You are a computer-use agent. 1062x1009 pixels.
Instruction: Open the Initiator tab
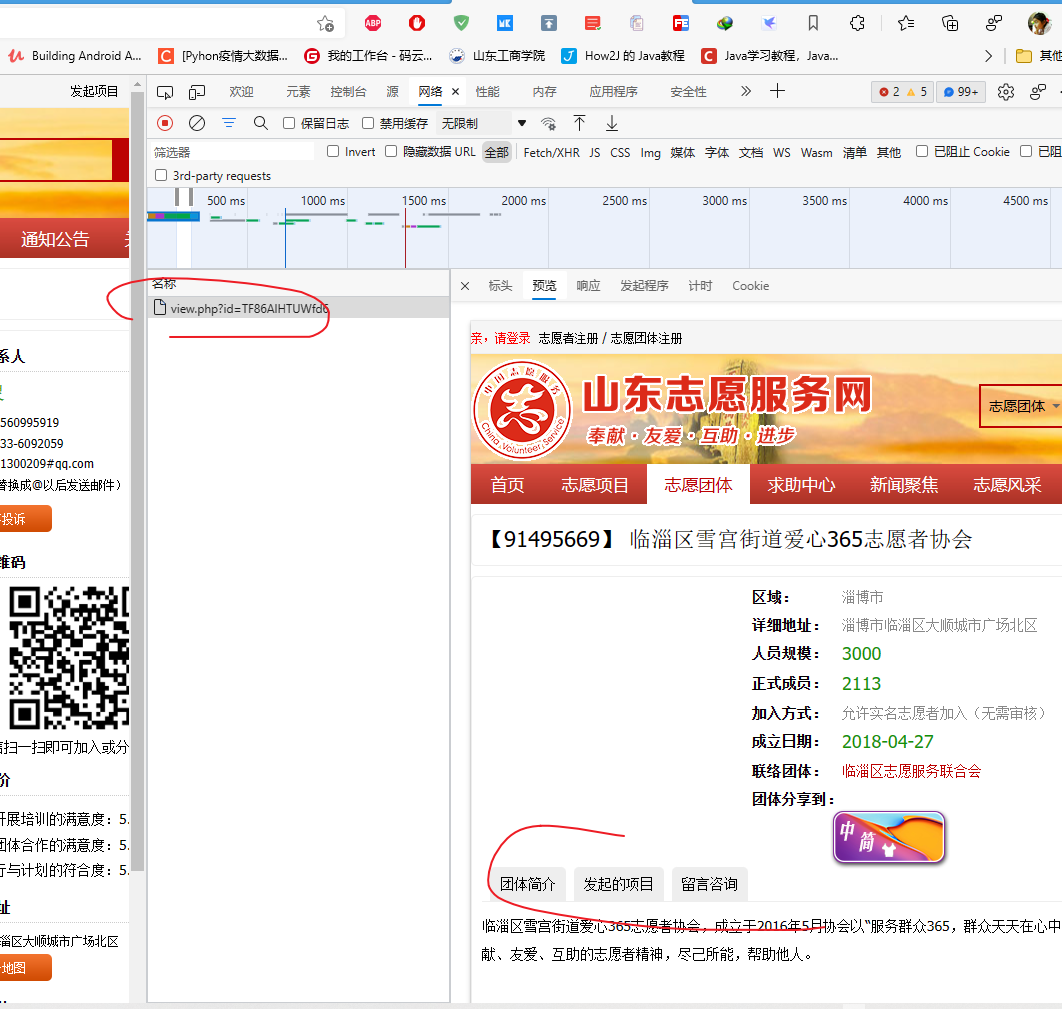[644, 286]
